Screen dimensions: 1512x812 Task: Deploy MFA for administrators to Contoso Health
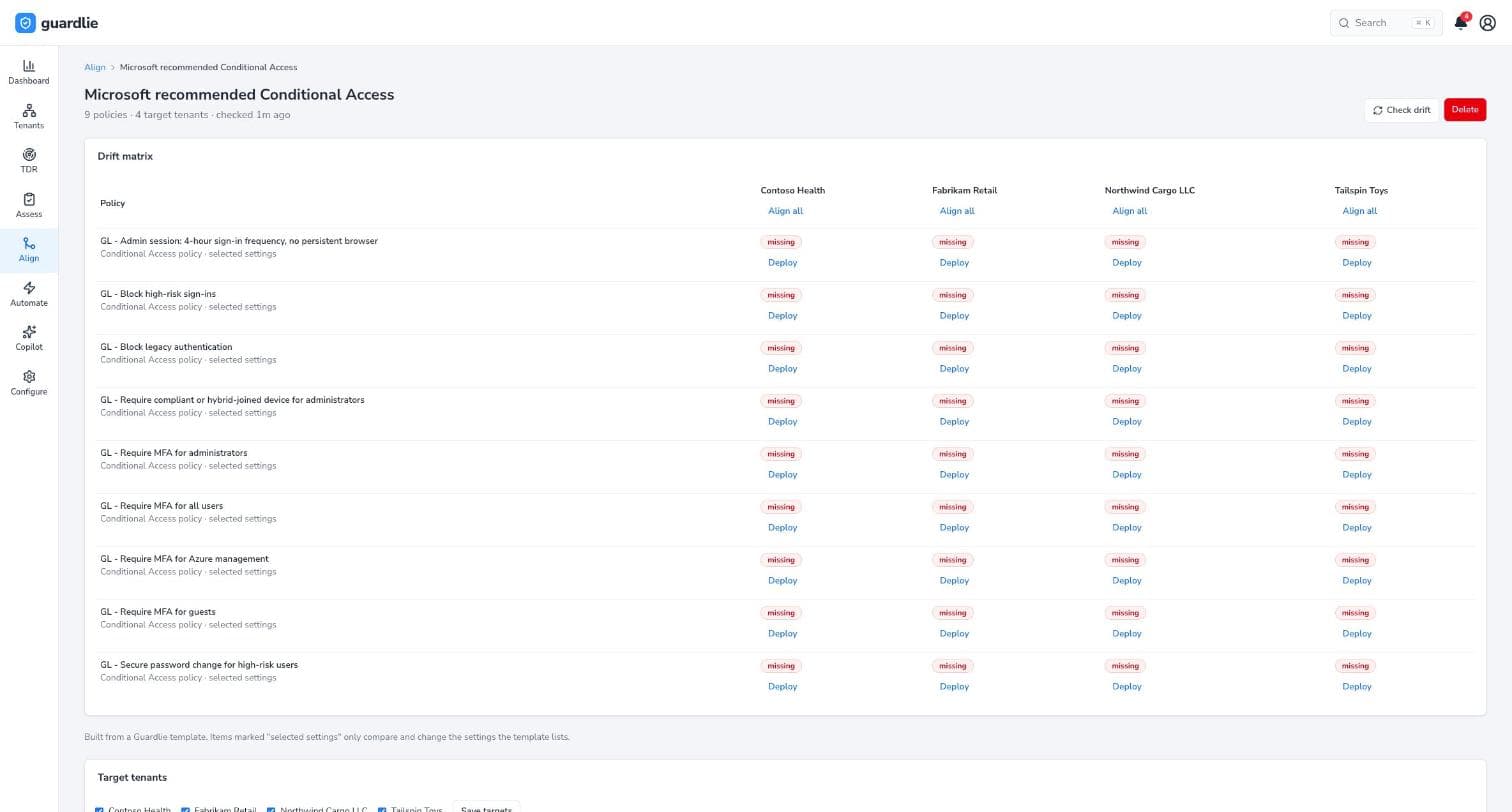[x=782, y=475]
